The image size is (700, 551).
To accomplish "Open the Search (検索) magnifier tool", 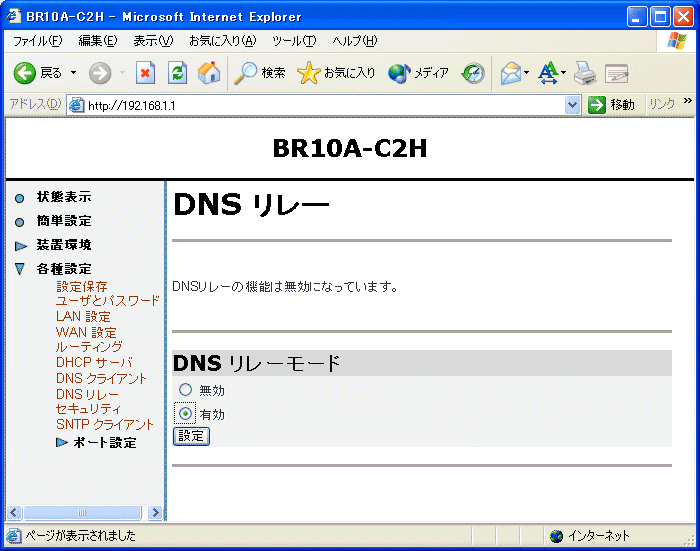I will (259, 73).
